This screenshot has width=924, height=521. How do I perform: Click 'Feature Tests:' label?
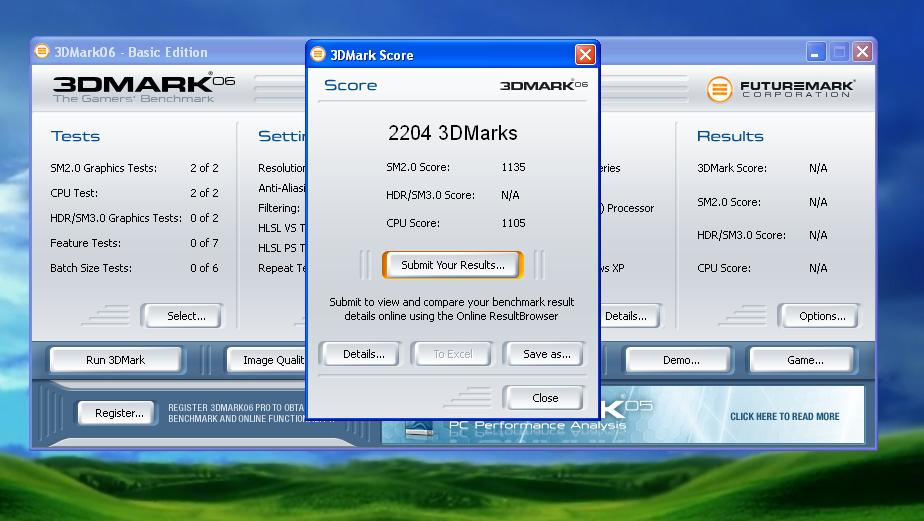[x=85, y=243]
